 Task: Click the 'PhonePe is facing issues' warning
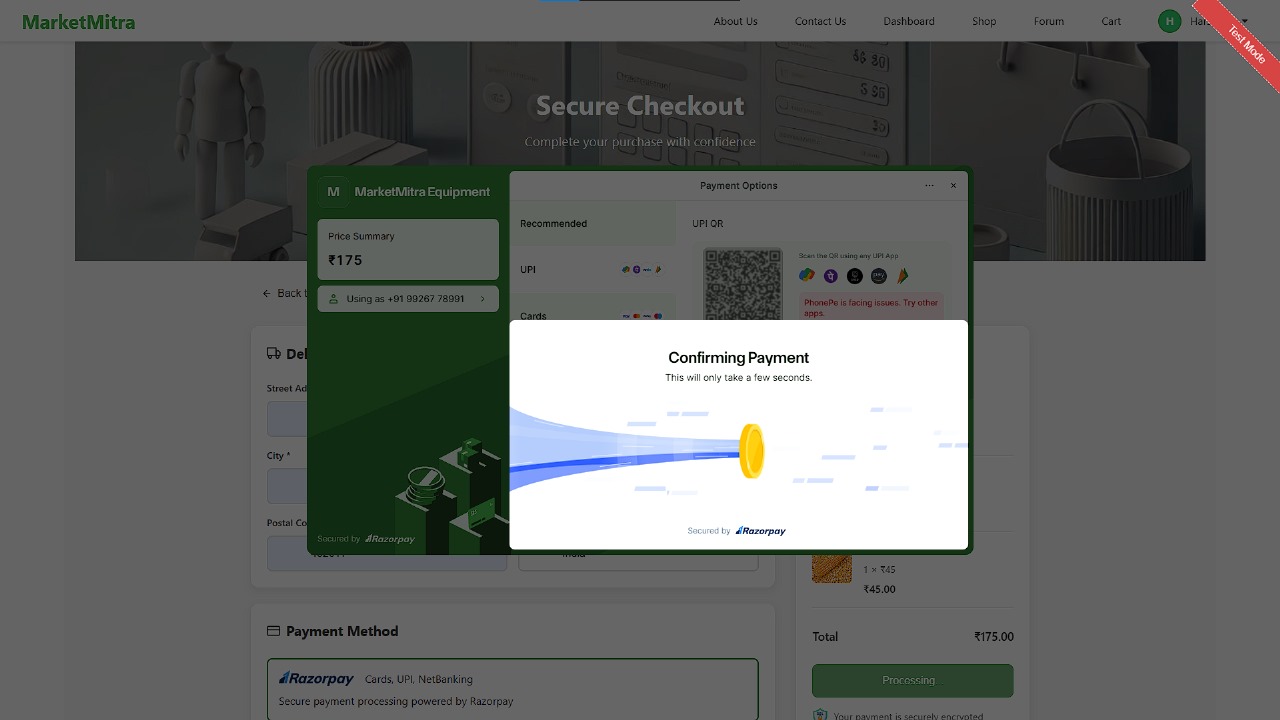(x=871, y=308)
